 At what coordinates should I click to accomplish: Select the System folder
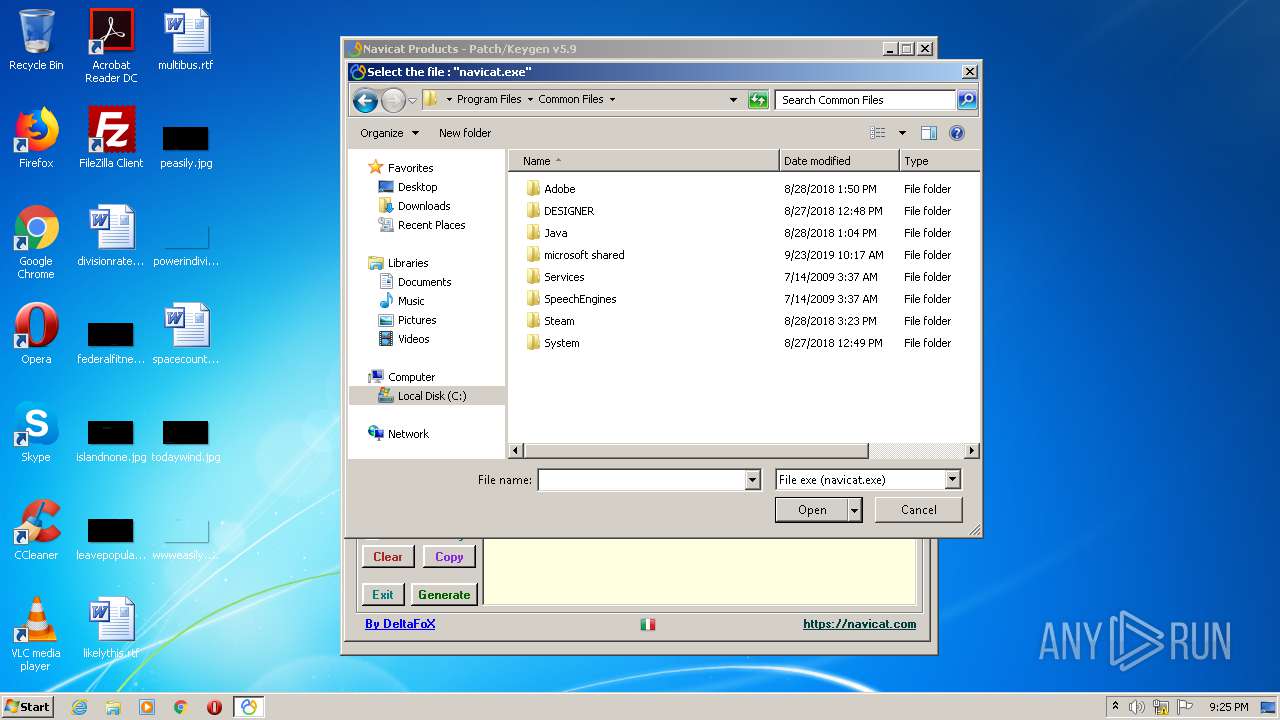561,343
